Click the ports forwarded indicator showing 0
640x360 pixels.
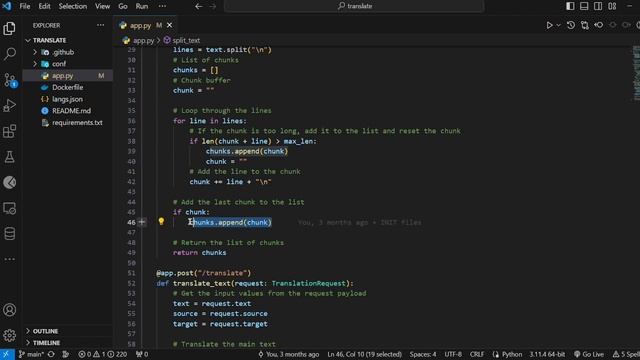(x=142, y=354)
